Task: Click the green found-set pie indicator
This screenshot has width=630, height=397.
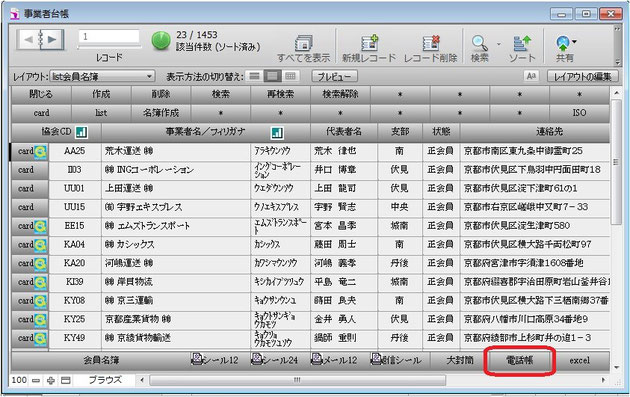Action: coord(161,41)
